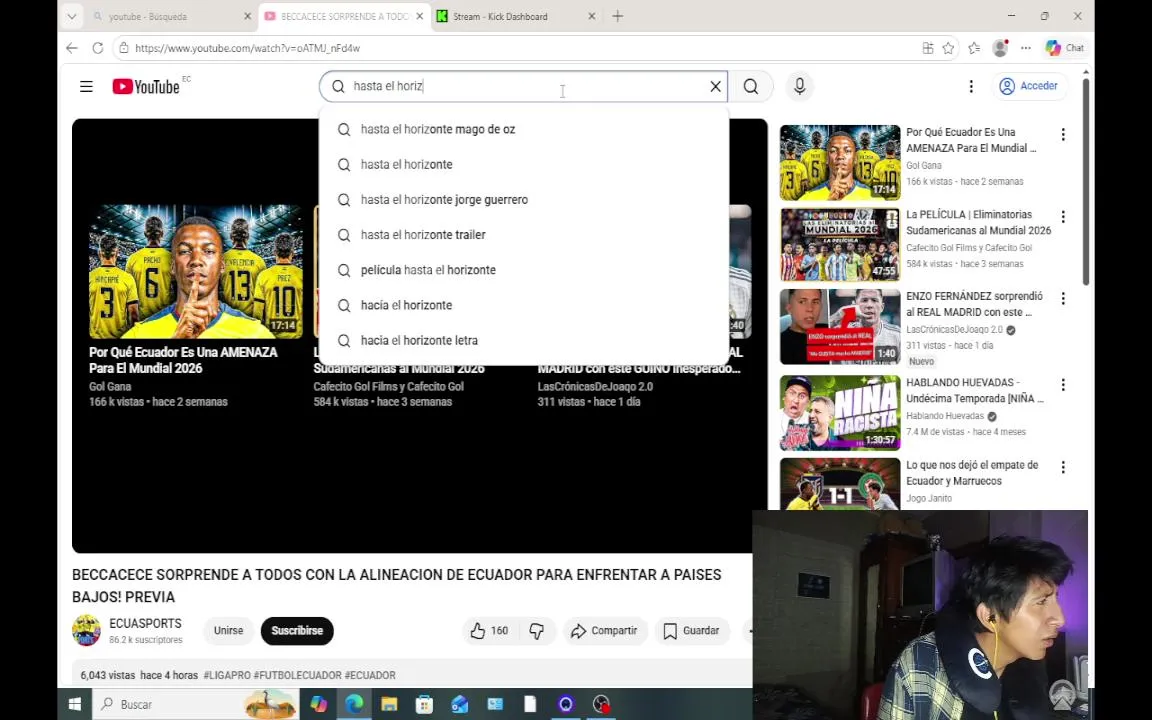Open Copilot Chat button
Viewport: 1152px width, 720px height.
click(x=1065, y=48)
